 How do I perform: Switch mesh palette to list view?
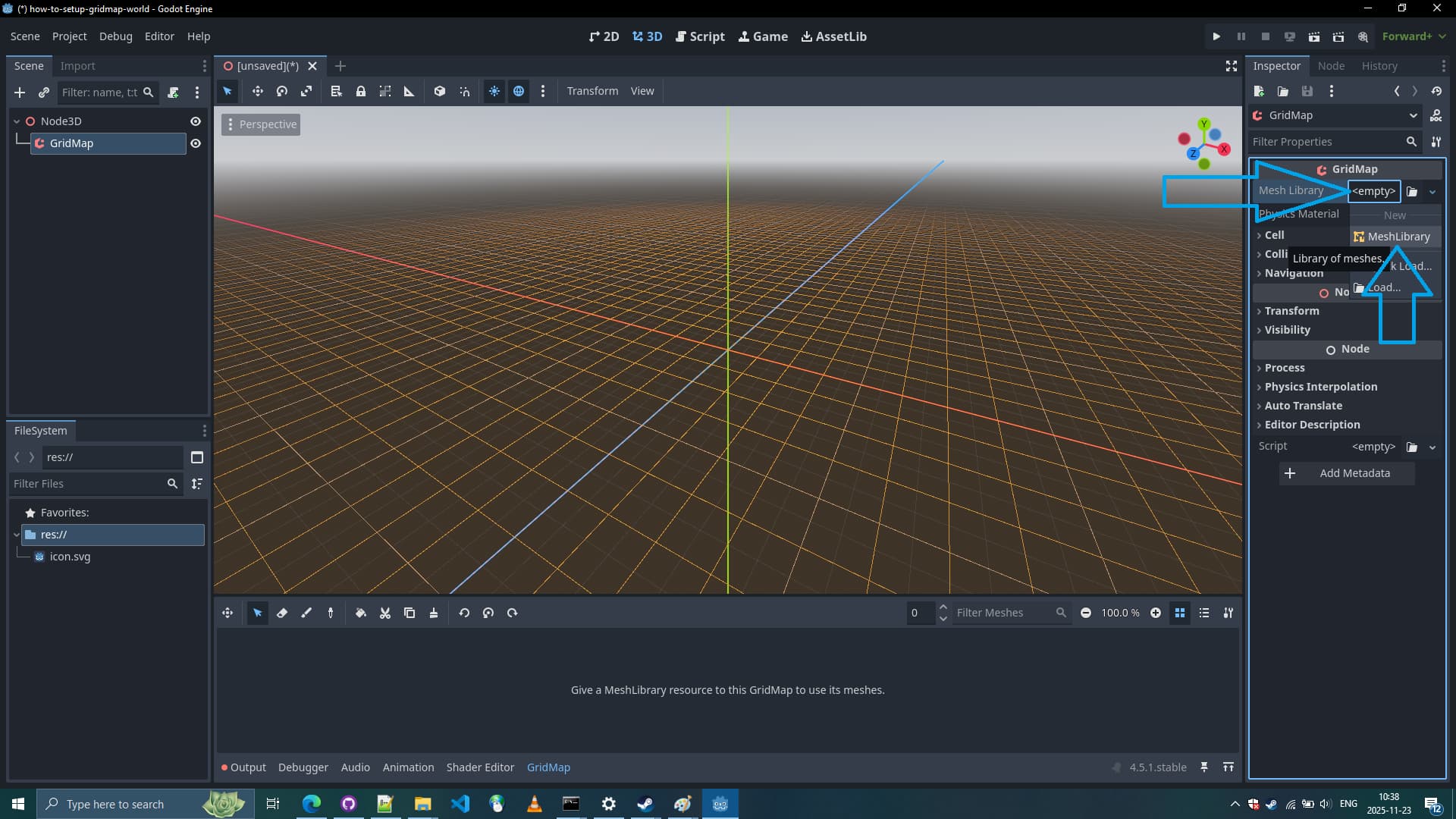point(1204,613)
